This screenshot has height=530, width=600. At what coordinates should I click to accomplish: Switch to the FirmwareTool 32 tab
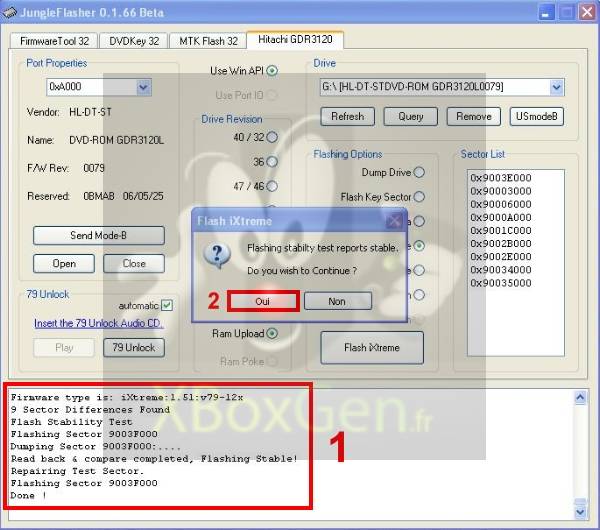[x=54, y=41]
